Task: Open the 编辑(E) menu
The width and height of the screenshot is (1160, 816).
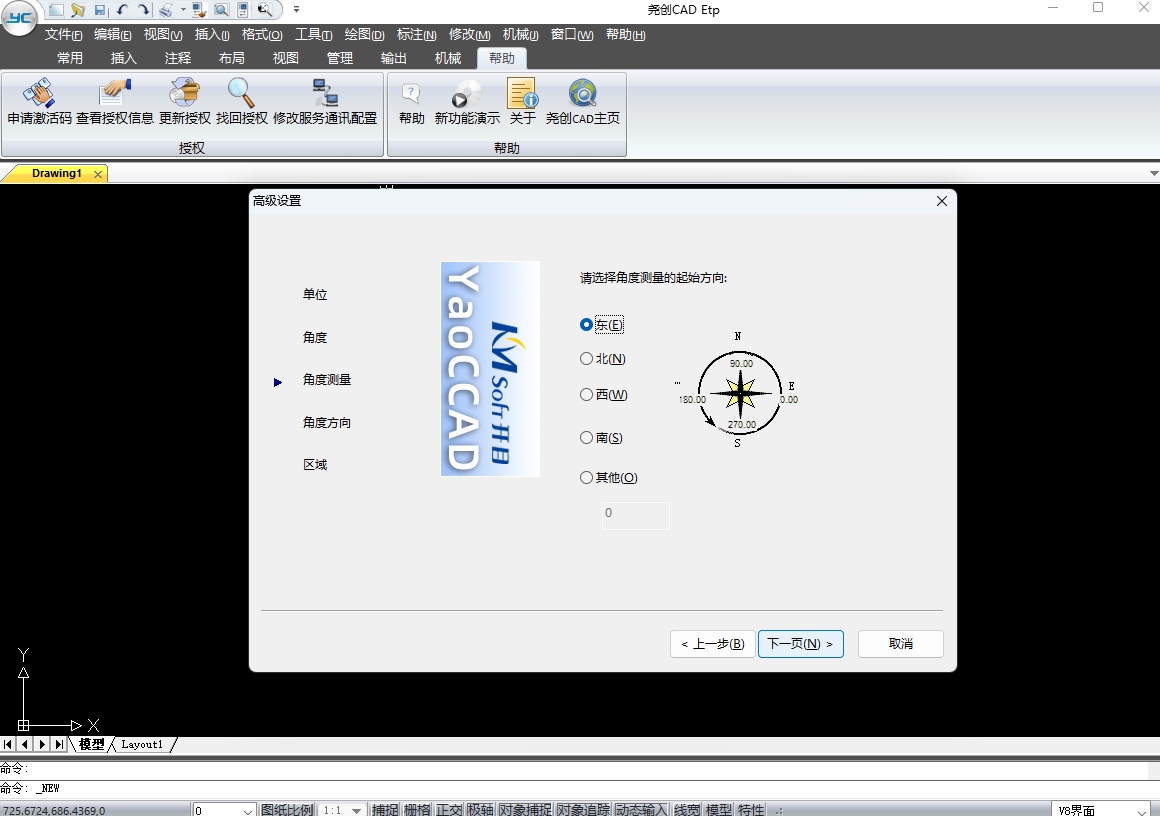Action: point(112,35)
